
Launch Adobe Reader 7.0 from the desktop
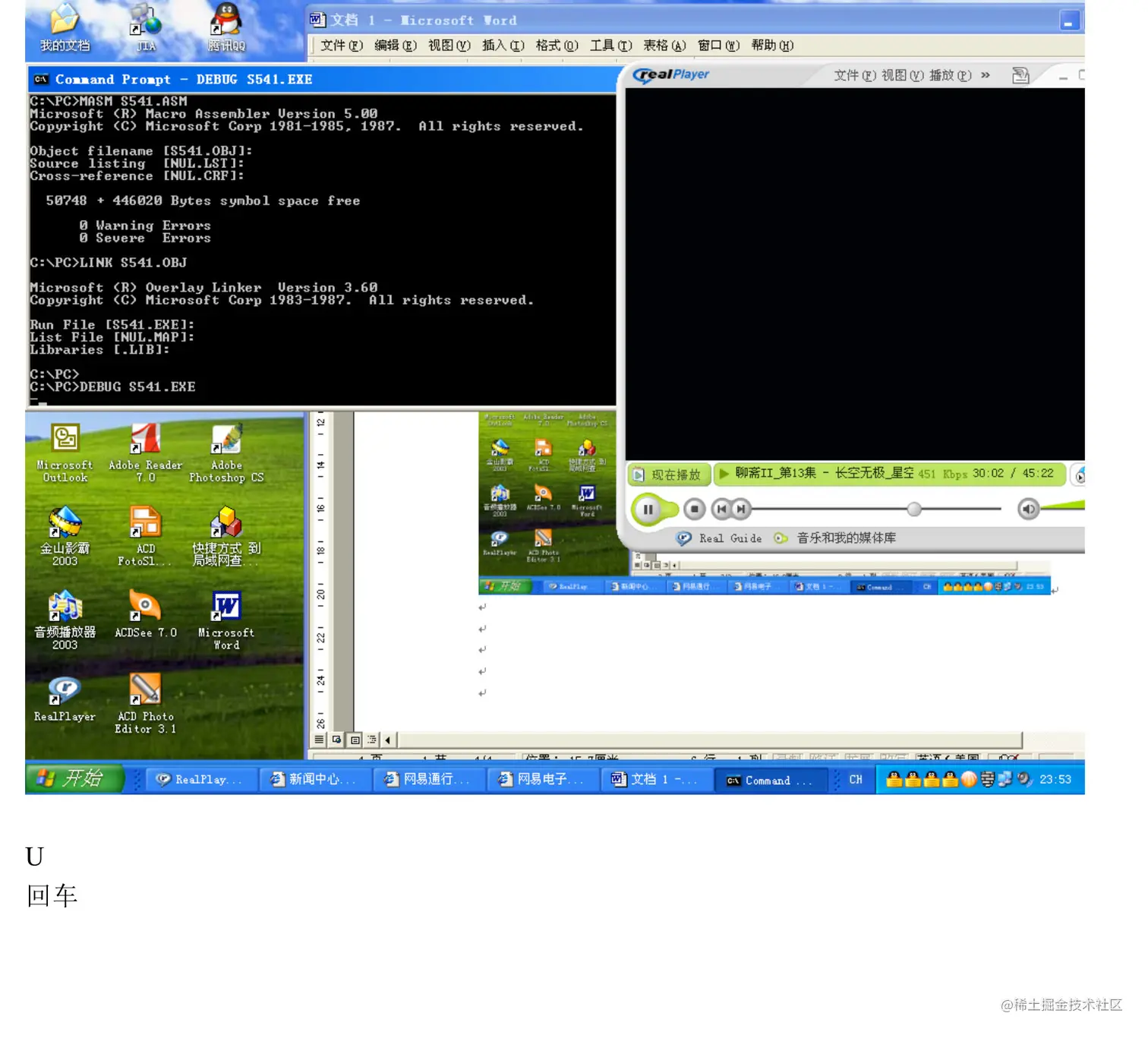(145, 453)
